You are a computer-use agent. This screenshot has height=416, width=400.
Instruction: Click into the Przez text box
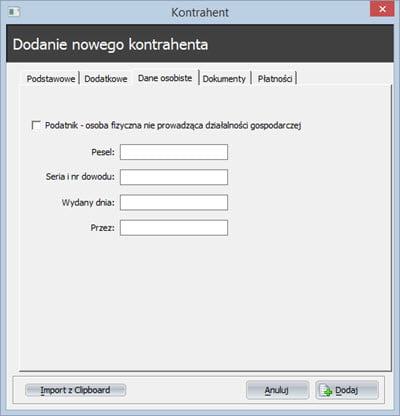point(174,228)
